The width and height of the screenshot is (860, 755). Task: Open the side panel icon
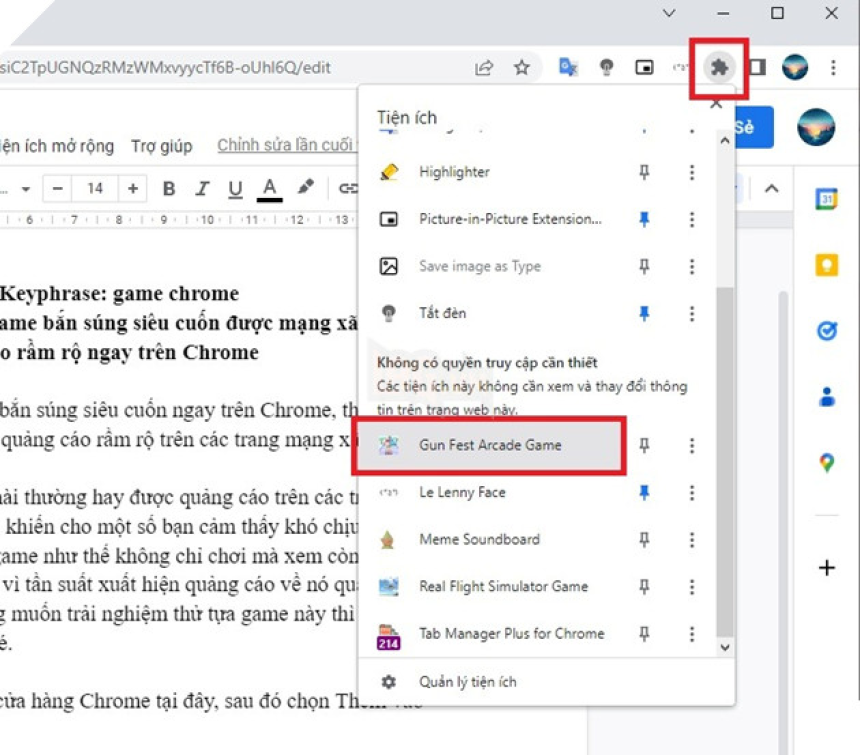(x=757, y=67)
